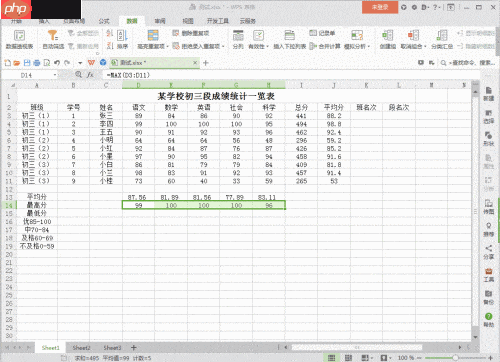Open the 视图 ribbon tab
This screenshot has width=500, height=362.
pos(188,21)
